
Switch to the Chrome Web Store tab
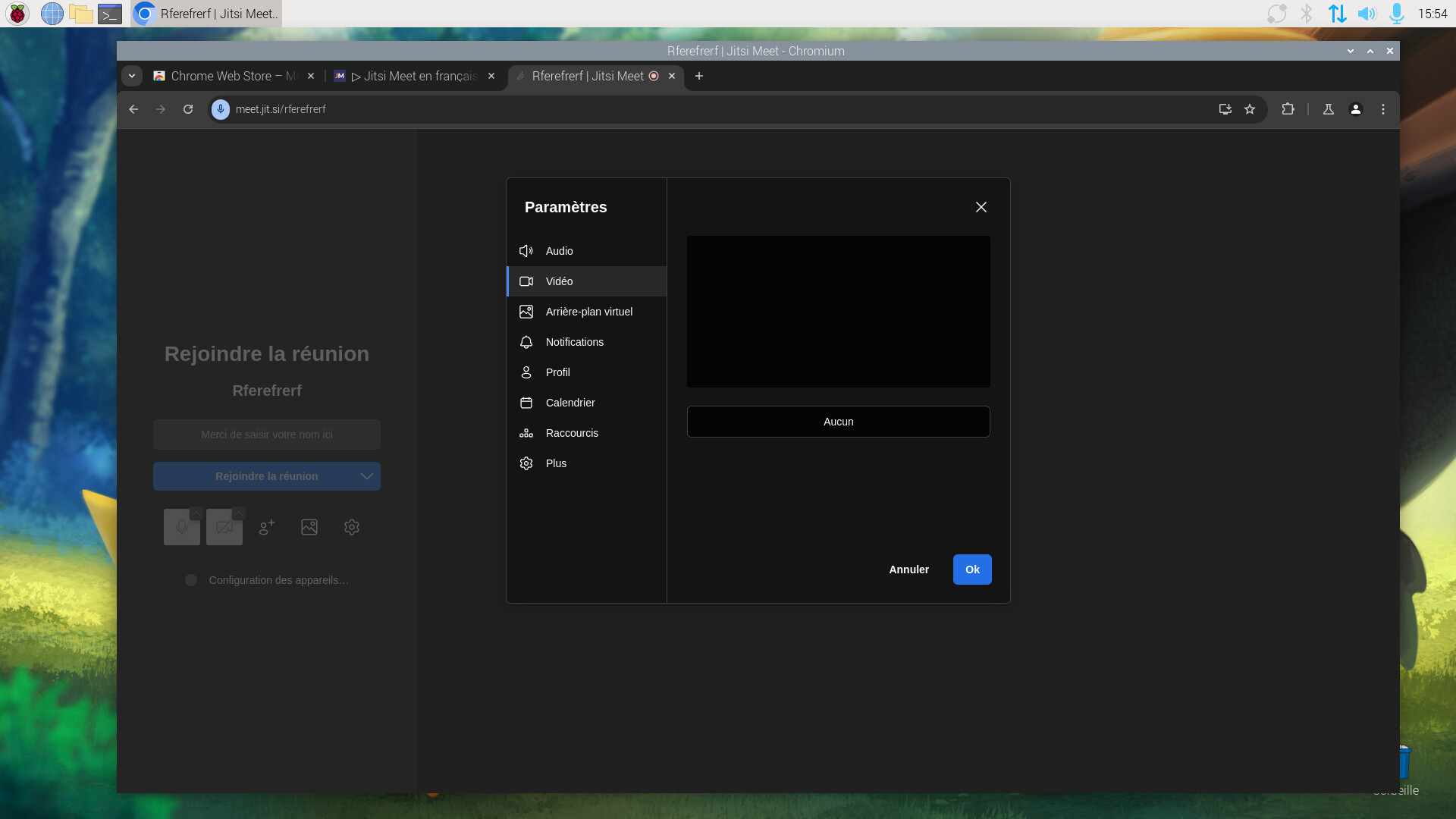[234, 76]
